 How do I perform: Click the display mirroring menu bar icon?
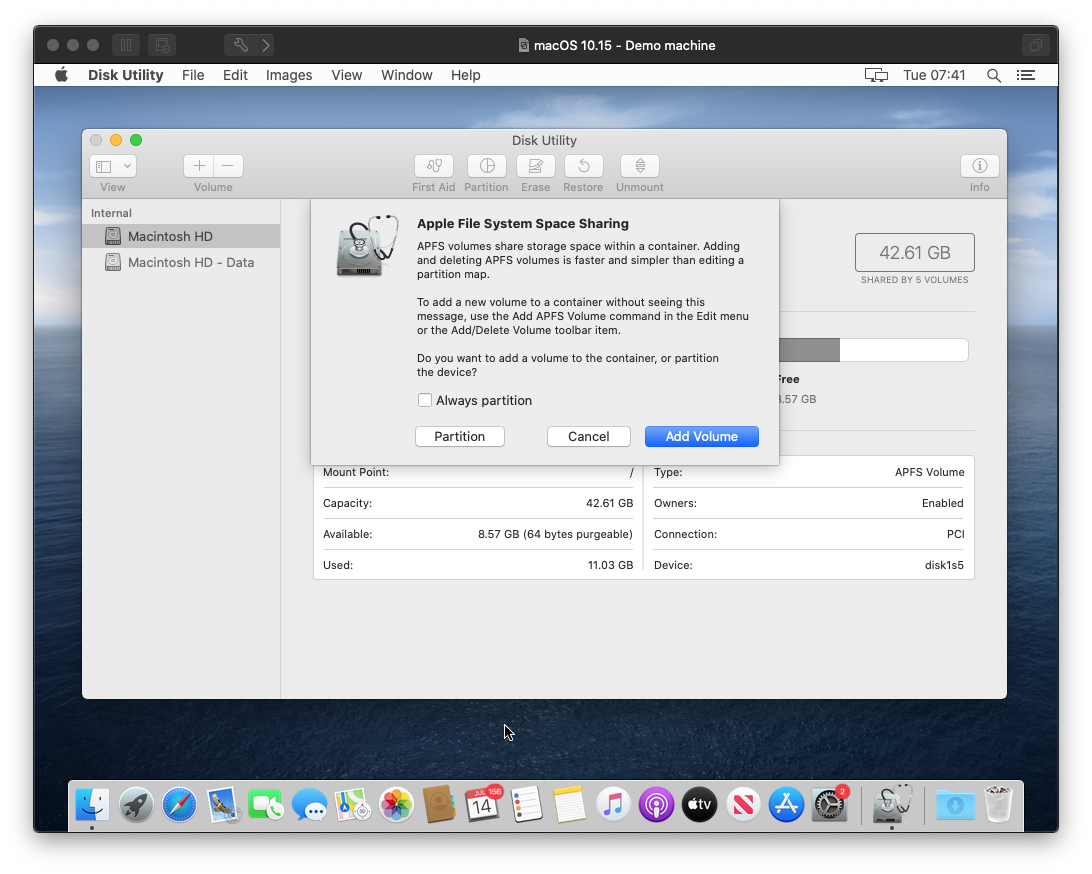click(x=876, y=75)
